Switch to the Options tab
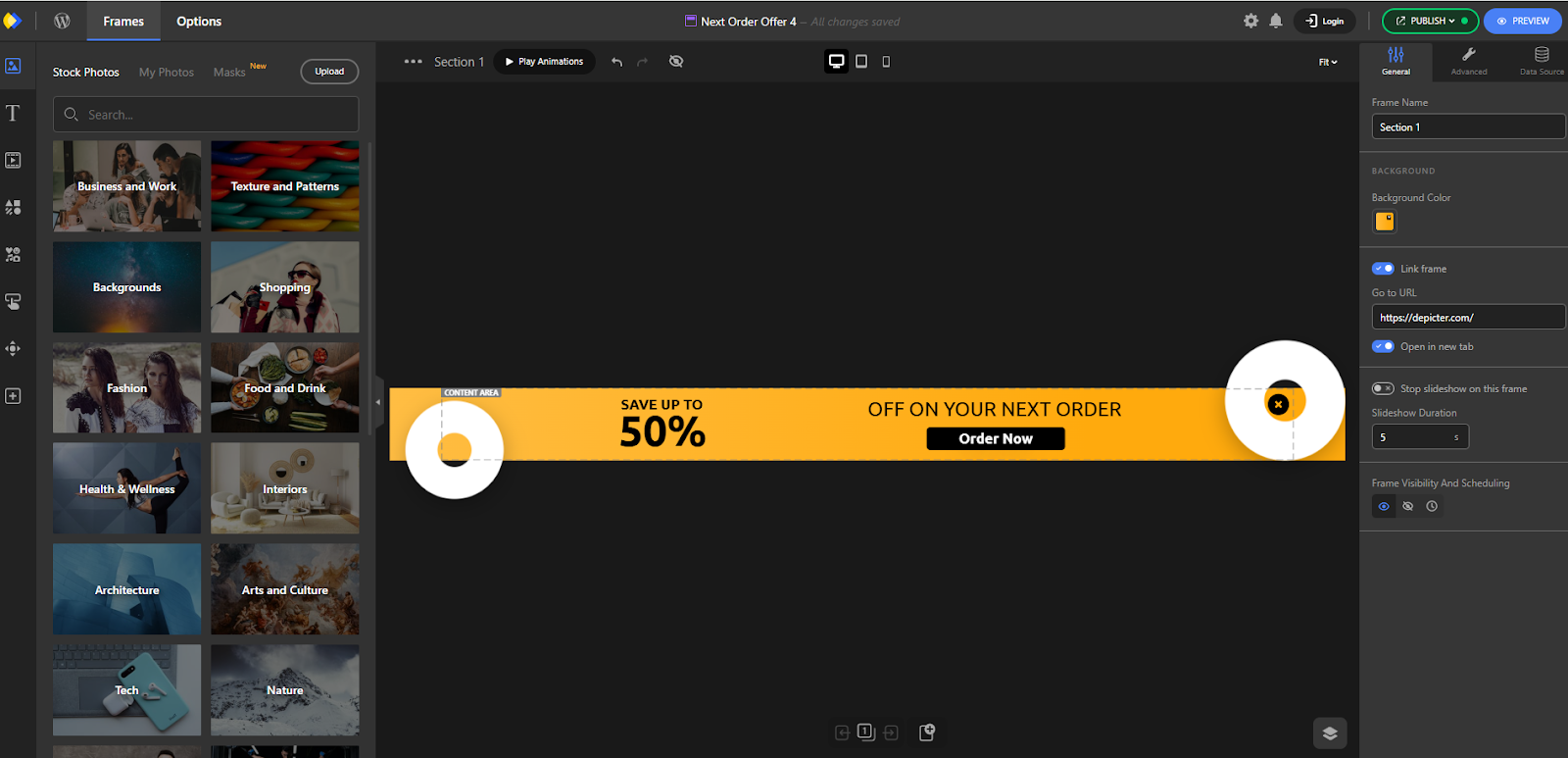The width and height of the screenshot is (1568, 758). pos(199,21)
